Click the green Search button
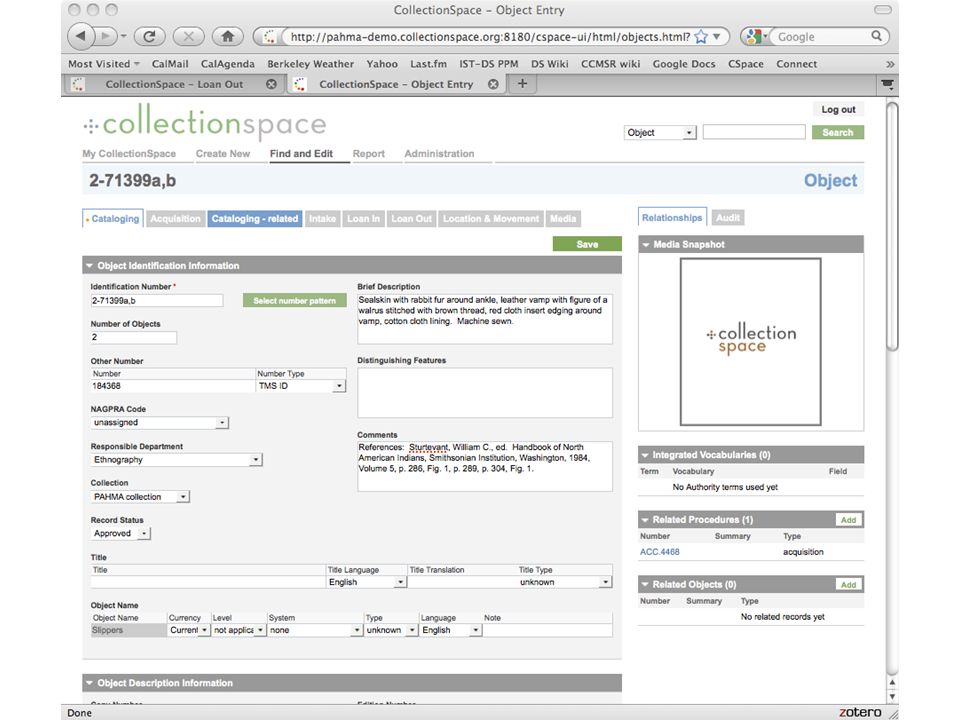 [x=838, y=132]
